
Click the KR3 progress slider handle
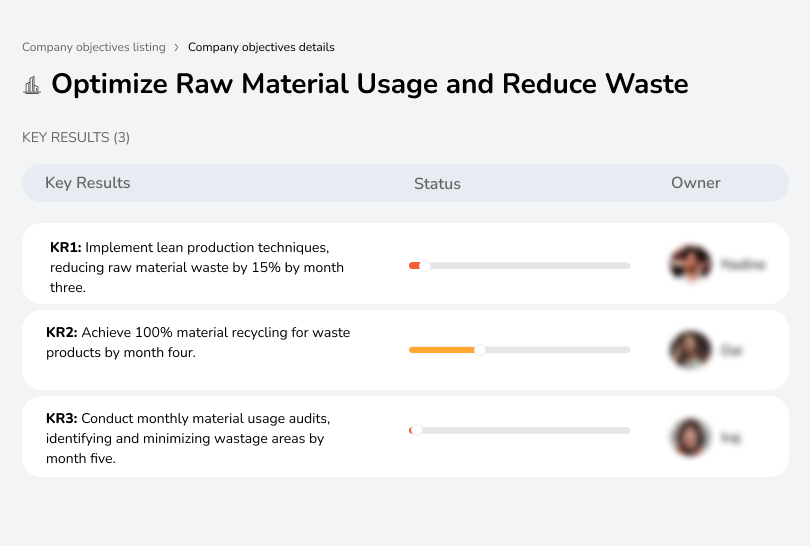pyautogui.click(x=416, y=430)
